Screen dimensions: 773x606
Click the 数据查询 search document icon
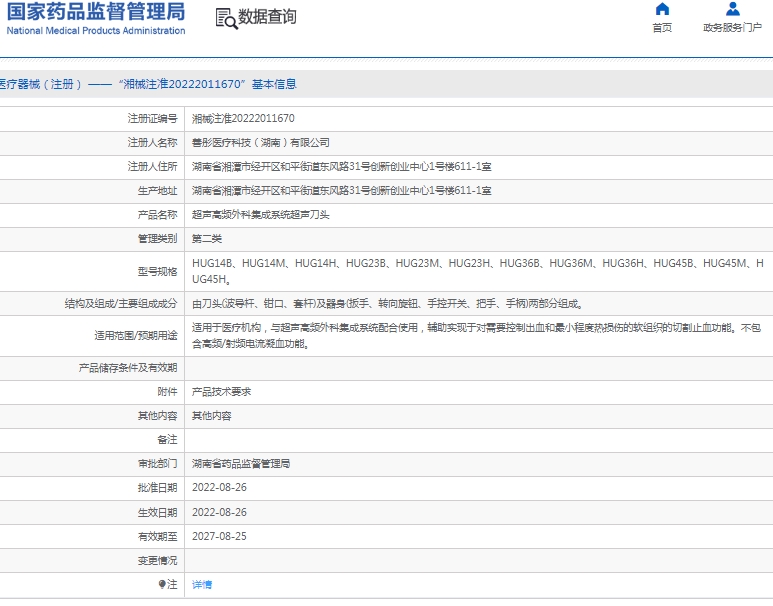[226, 19]
